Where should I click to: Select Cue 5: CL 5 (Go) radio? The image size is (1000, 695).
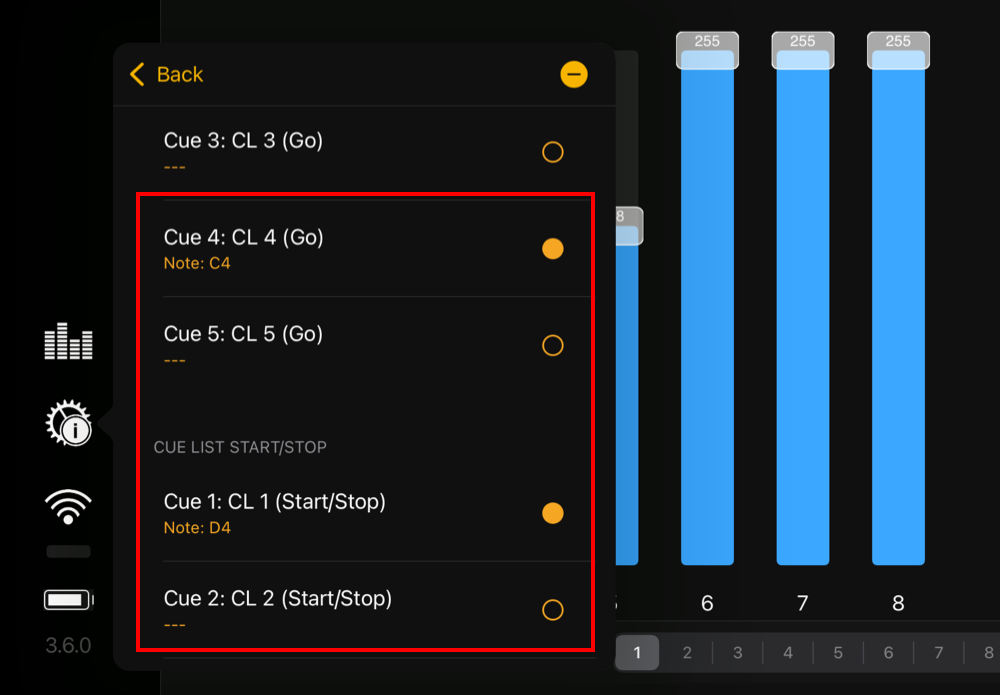(552, 345)
